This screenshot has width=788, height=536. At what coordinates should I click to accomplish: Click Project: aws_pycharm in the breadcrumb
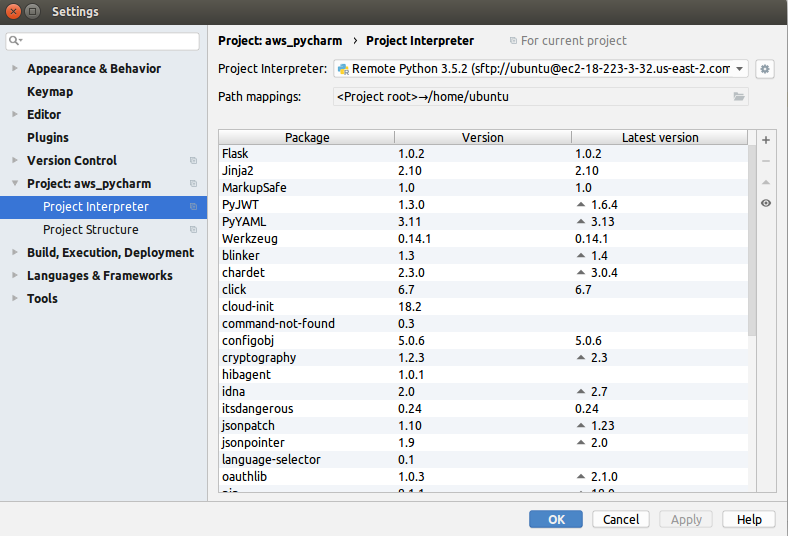[280, 41]
